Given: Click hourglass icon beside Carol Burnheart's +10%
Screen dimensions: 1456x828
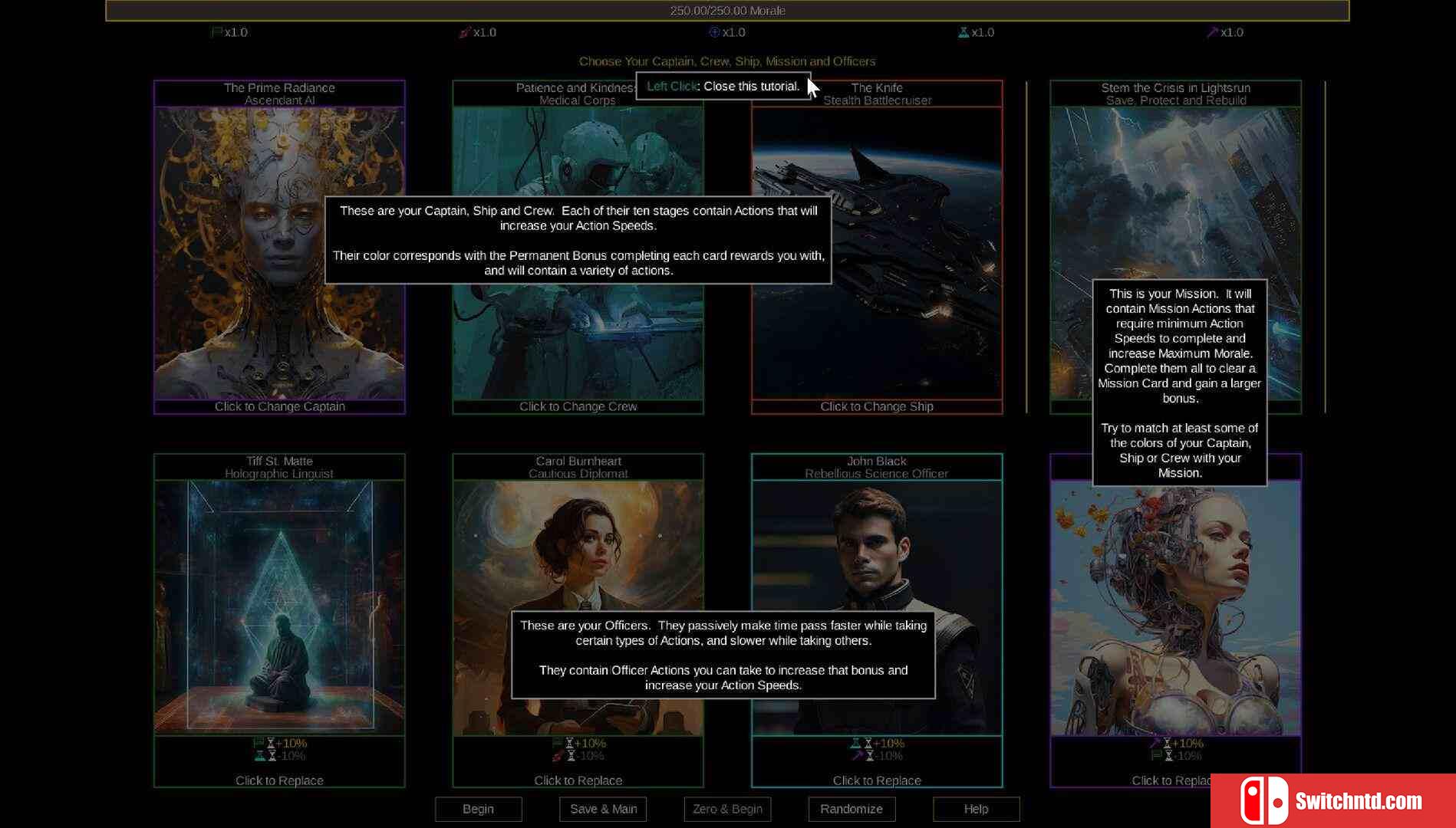Looking at the screenshot, I should [569, 743].
